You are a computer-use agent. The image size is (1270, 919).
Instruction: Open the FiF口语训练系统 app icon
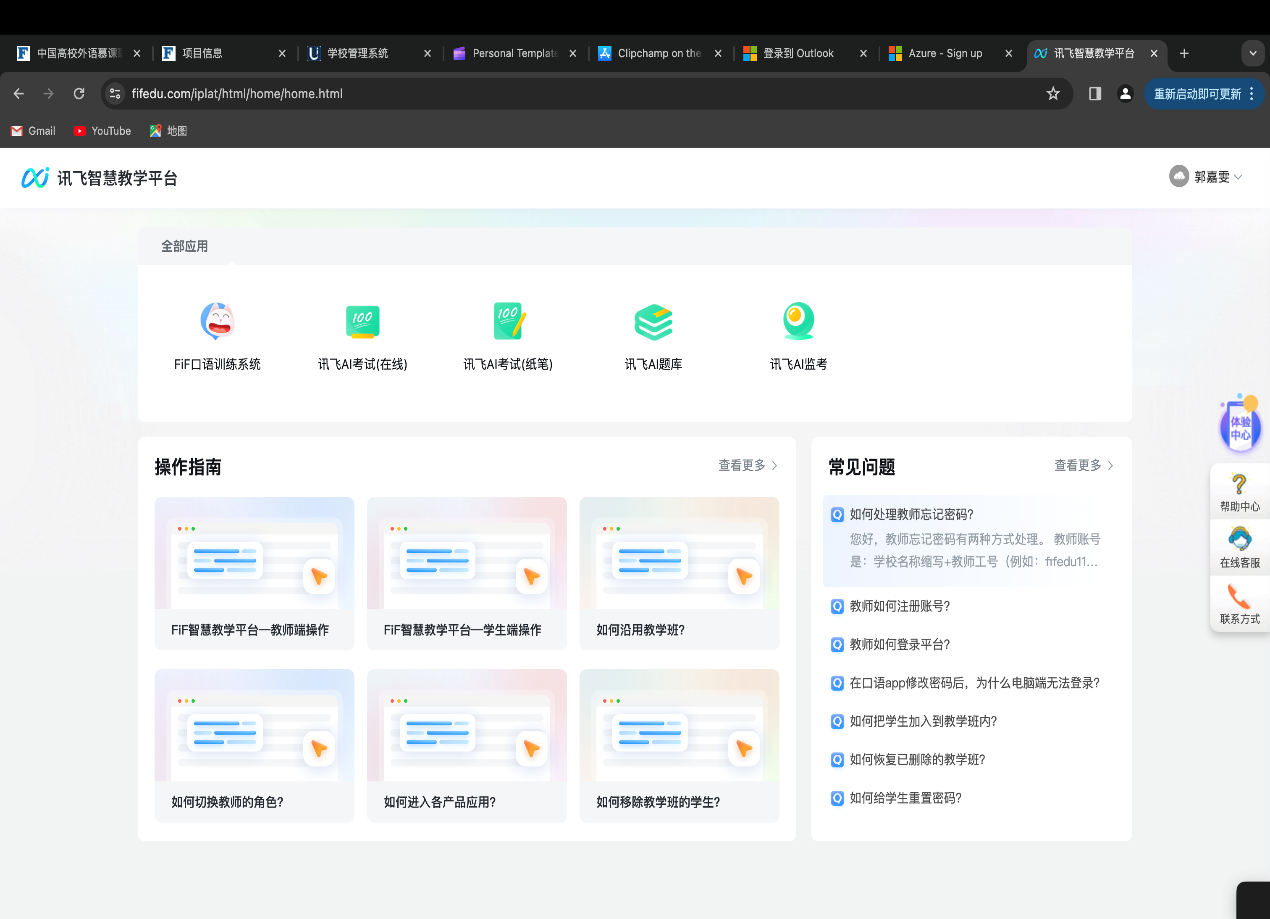click(217, 322)
